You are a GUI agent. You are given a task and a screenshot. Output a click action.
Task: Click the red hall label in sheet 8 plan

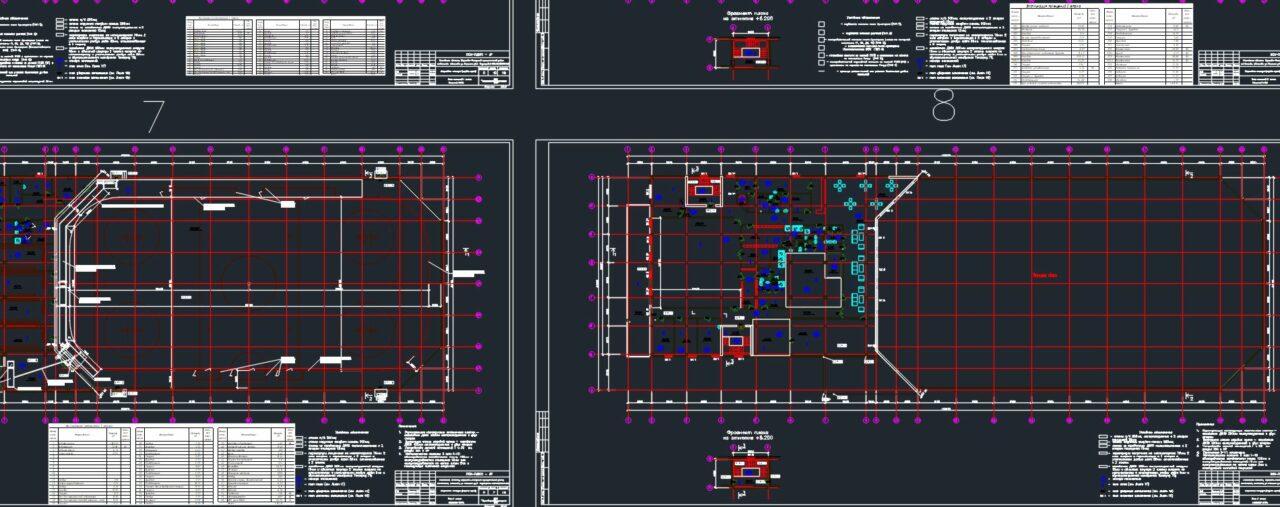pyautogui.click(x=1045, y=273)
